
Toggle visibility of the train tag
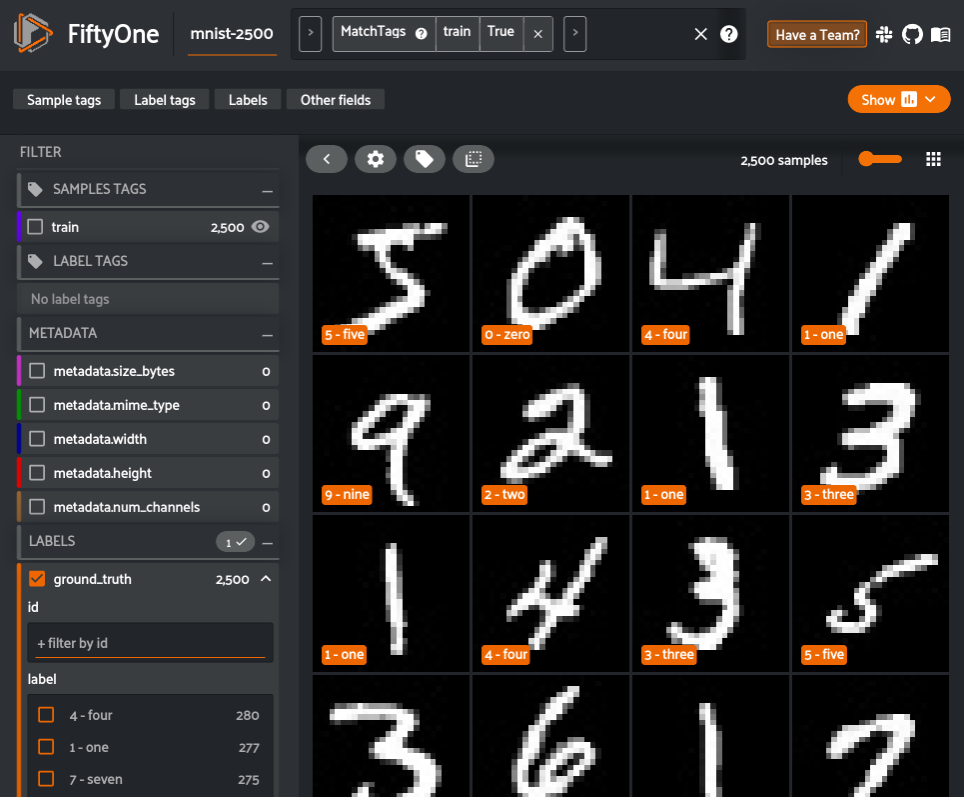[x=262, y=226]
